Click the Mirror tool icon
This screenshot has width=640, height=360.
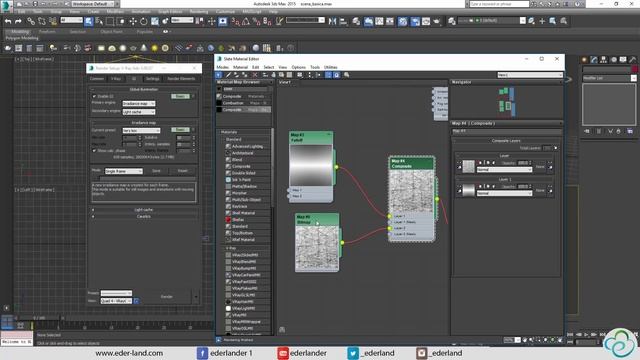click(x=332, y=21)
